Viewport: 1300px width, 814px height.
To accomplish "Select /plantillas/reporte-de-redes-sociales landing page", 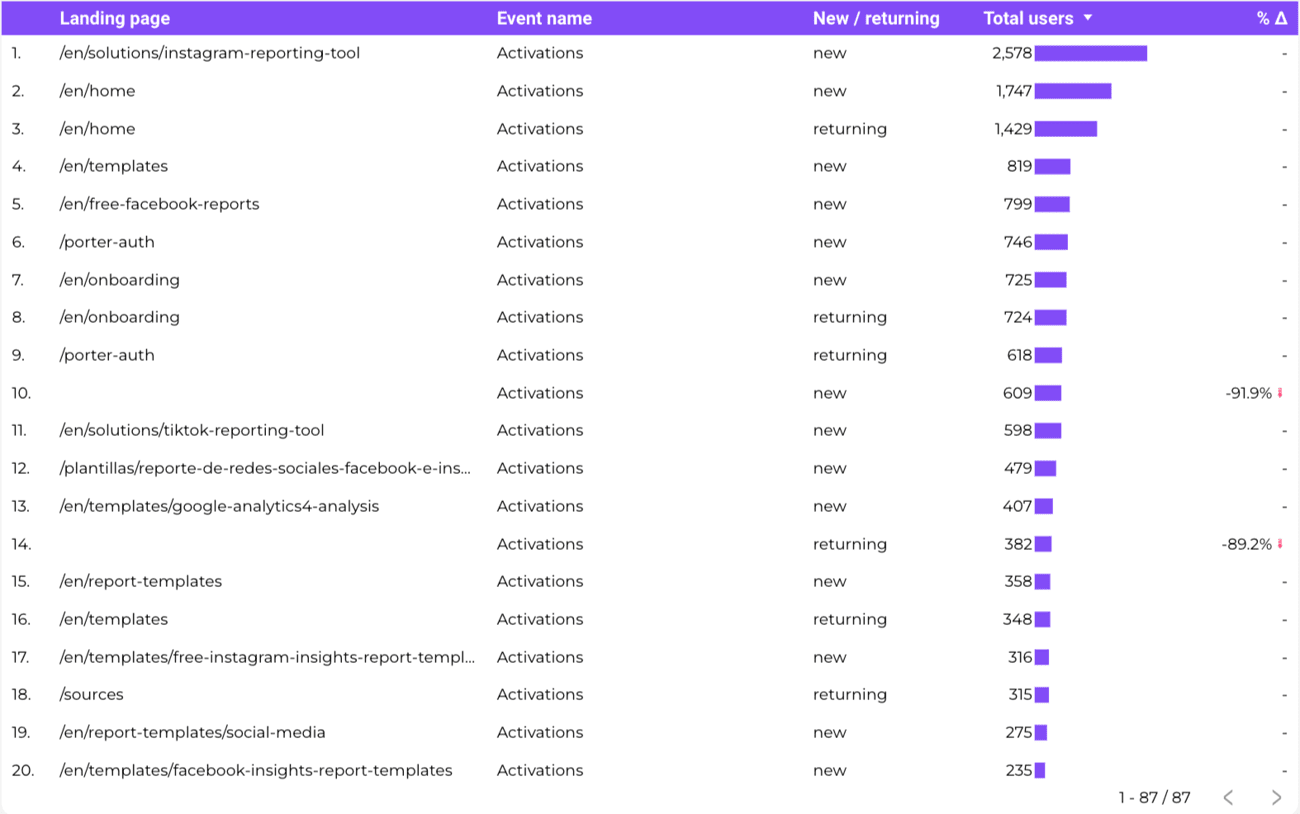I will (x=265, y=468).
